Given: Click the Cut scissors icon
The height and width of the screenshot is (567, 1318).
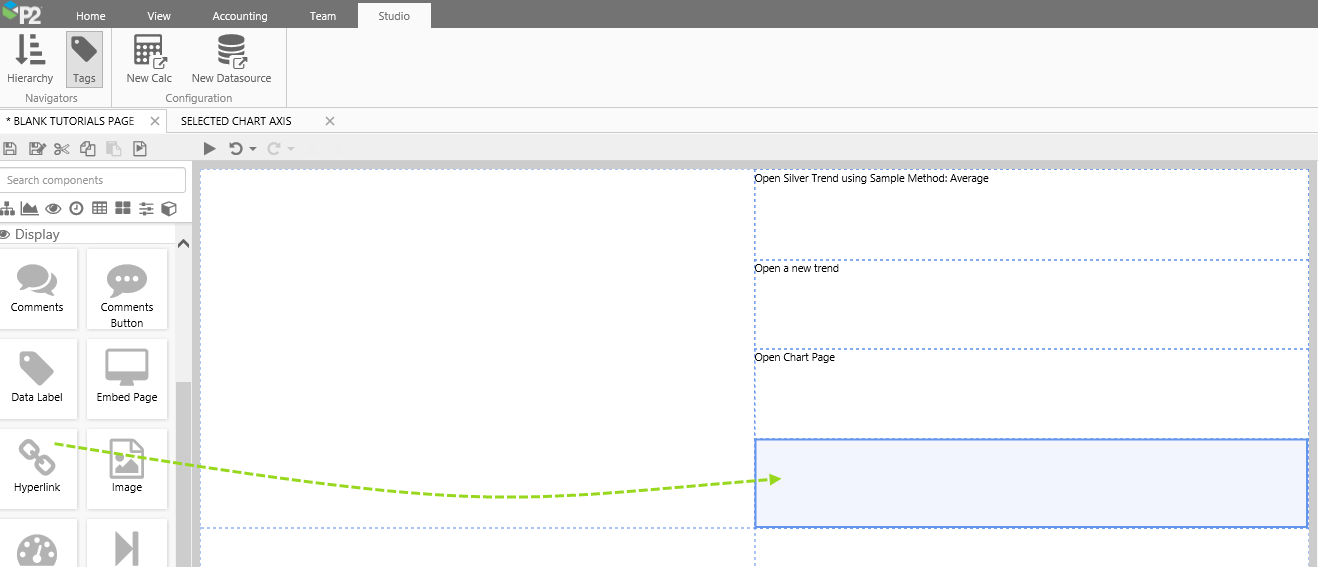Looking at the screenshot, I should 62,149.
